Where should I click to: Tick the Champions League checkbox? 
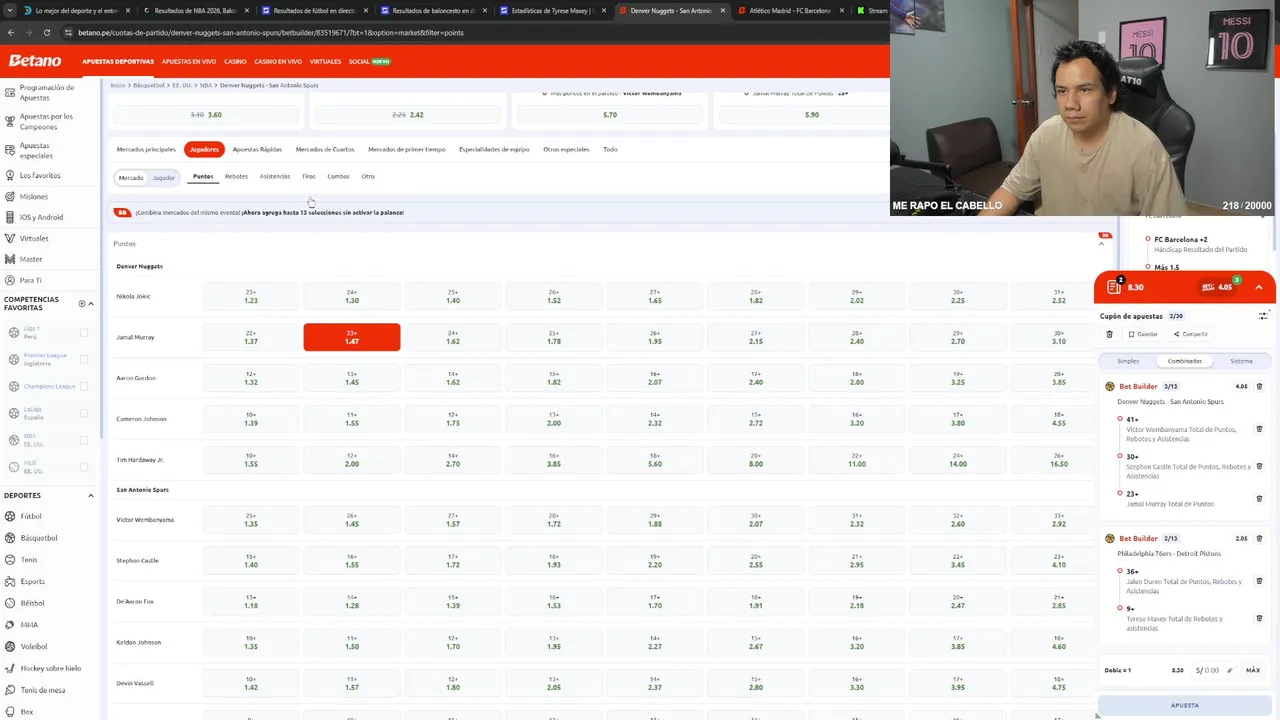click(84, 386)
